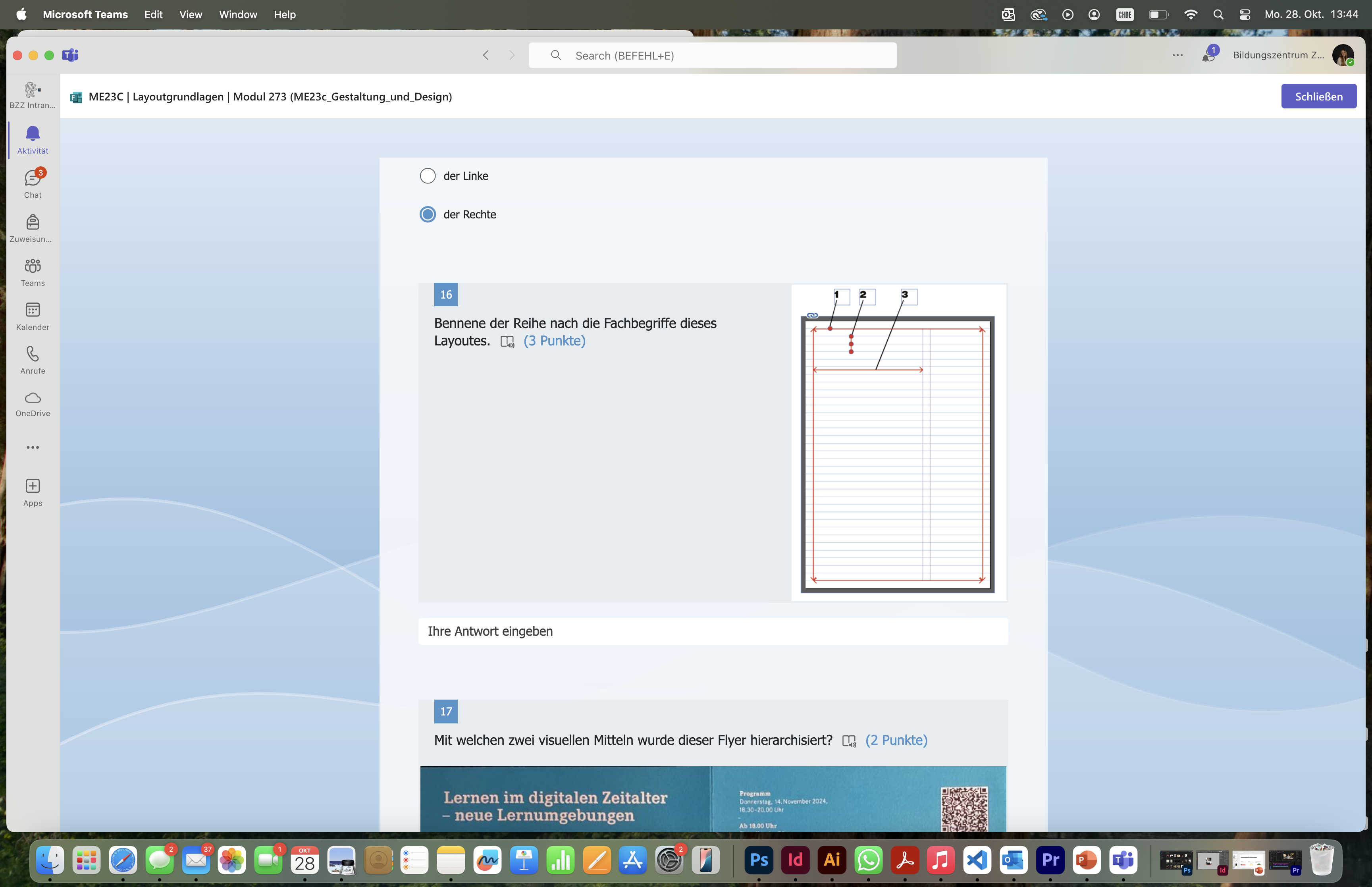Viewport: 1372px width, 887px height.
Task: Open Messages from the Dock
Action: pos(160,860)
